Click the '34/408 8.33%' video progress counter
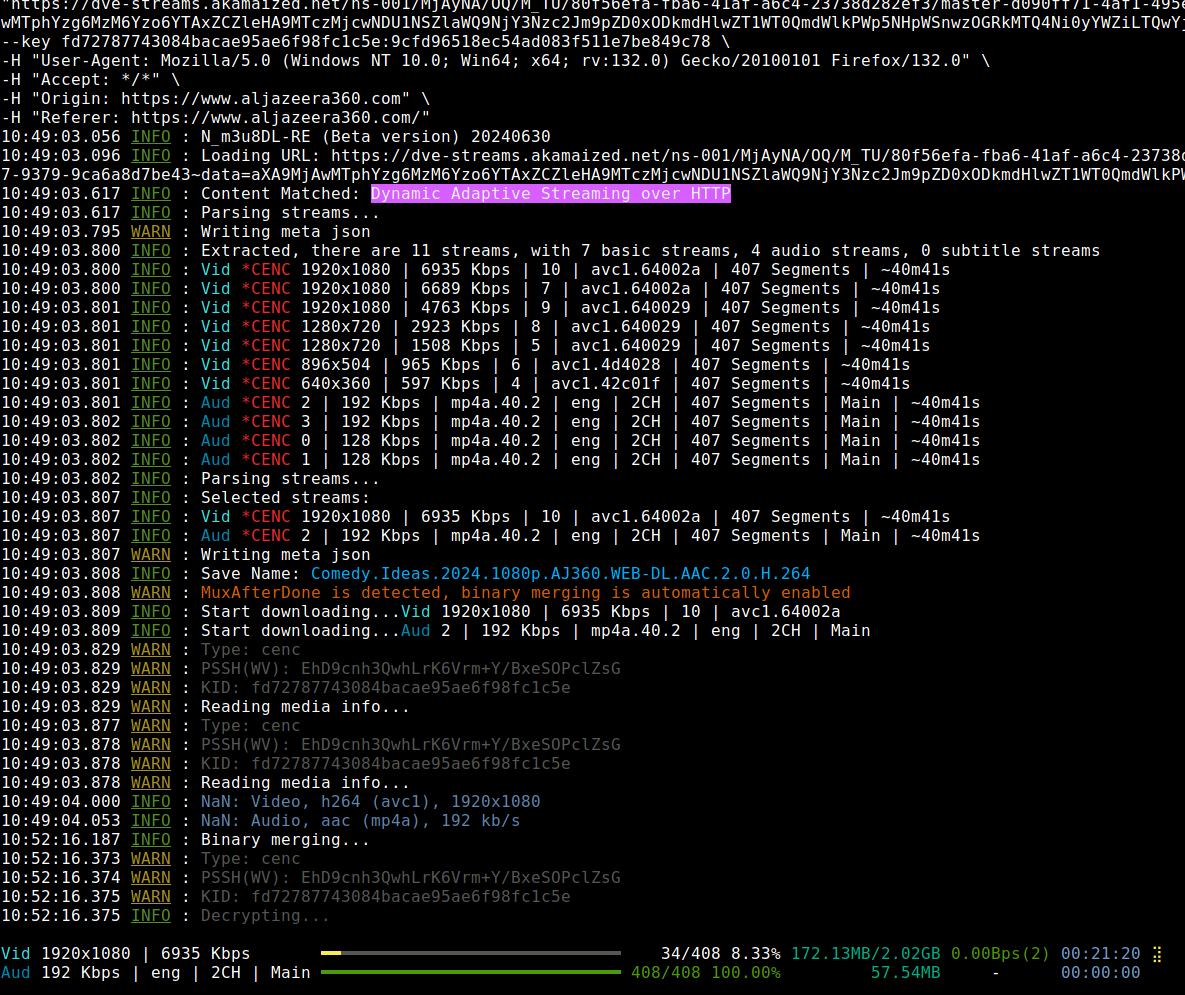 [720, 953]
